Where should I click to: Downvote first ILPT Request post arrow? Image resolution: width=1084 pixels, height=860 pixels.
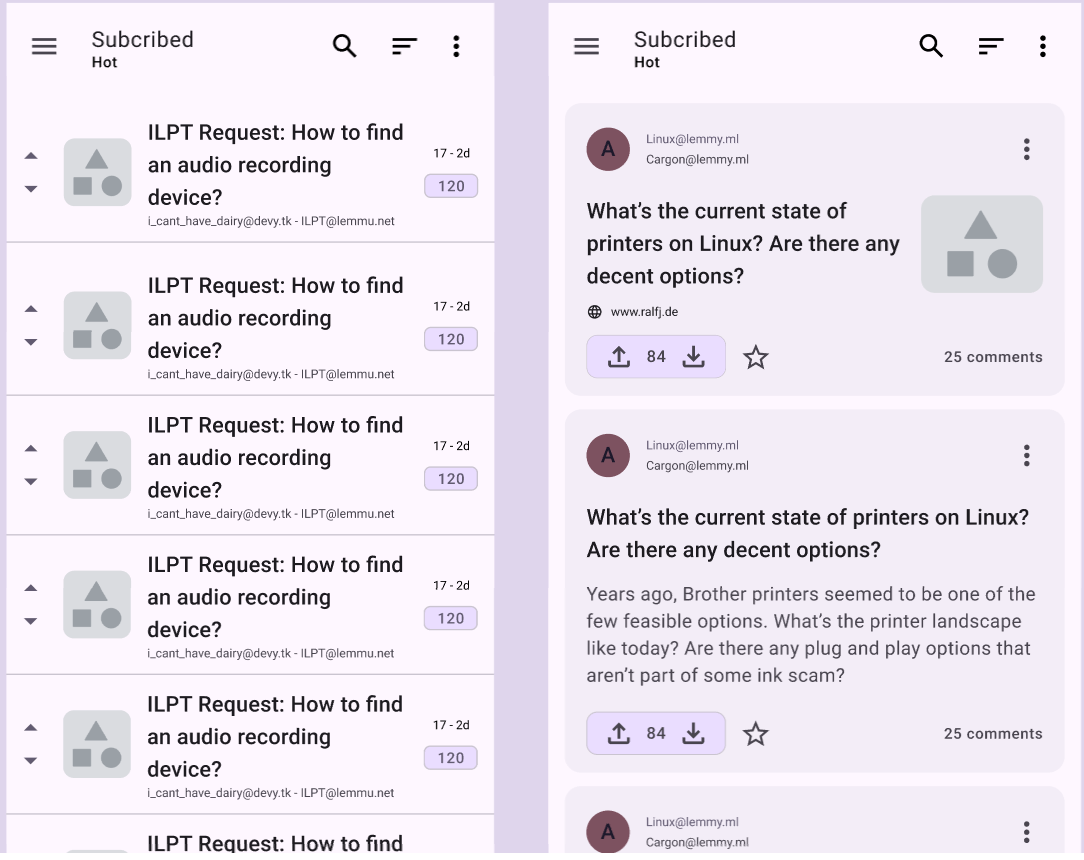click(x=31, y=189)
